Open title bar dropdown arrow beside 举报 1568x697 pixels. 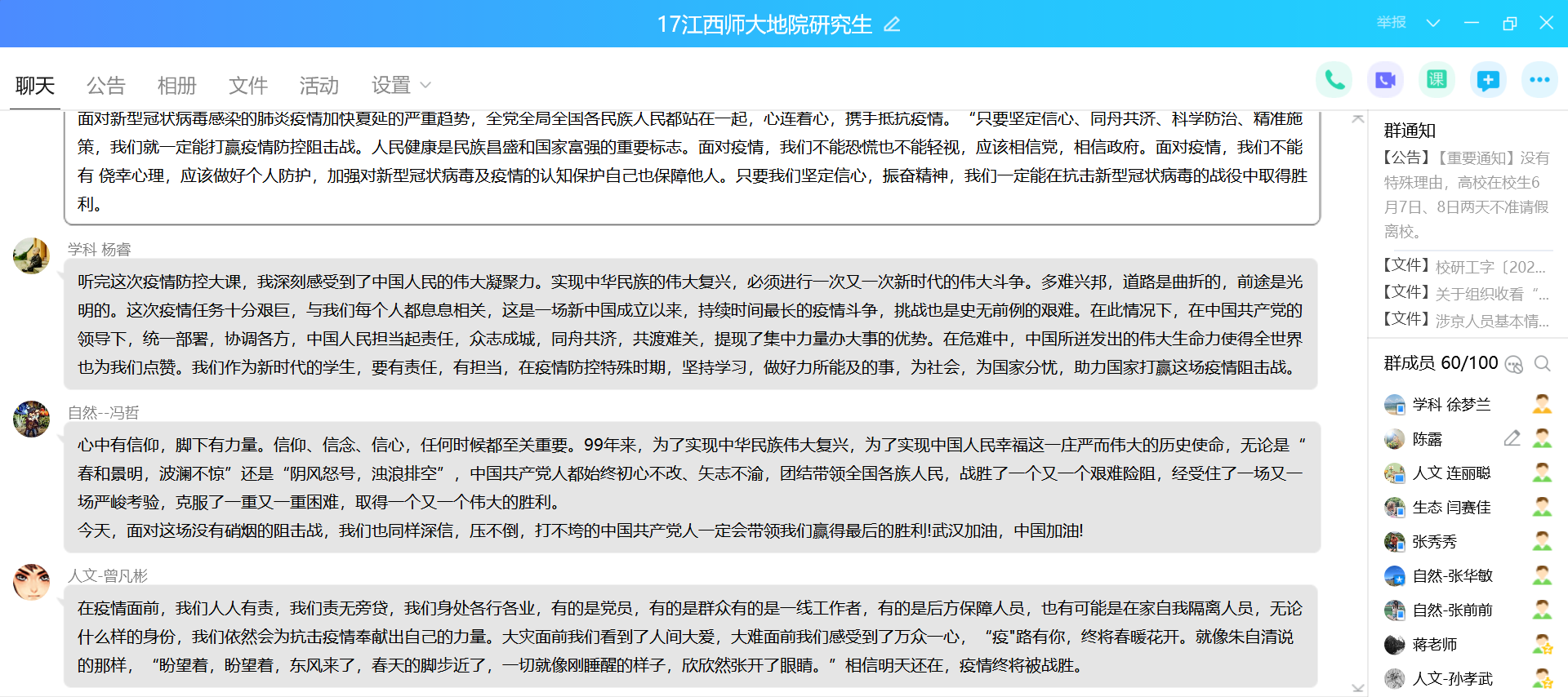click(1432, 23)
